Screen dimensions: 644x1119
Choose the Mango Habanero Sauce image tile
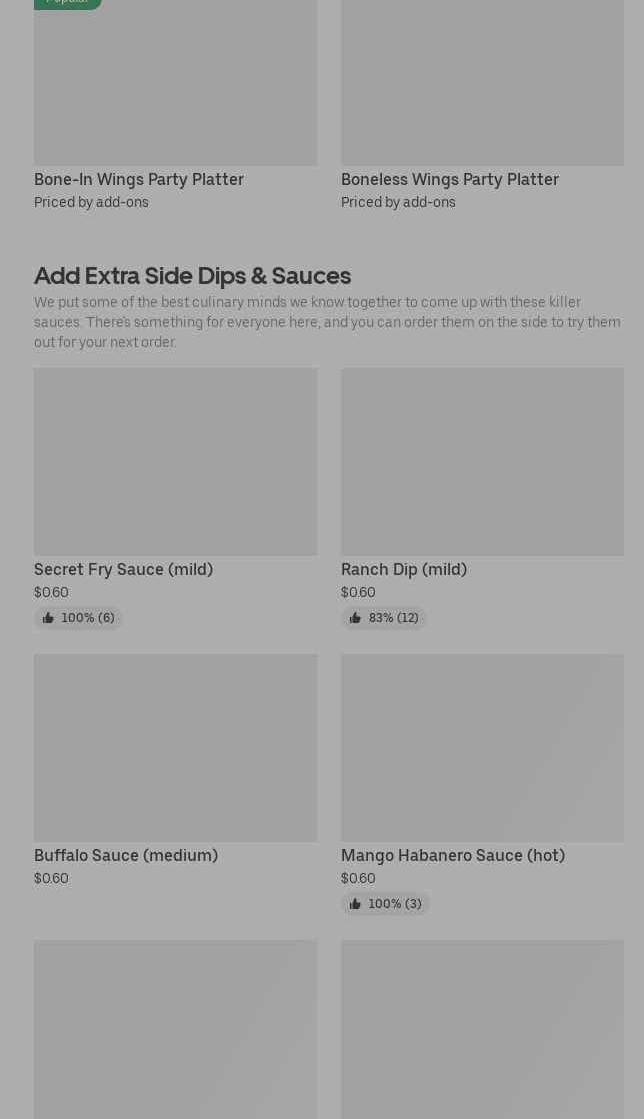tap(482, 747)
